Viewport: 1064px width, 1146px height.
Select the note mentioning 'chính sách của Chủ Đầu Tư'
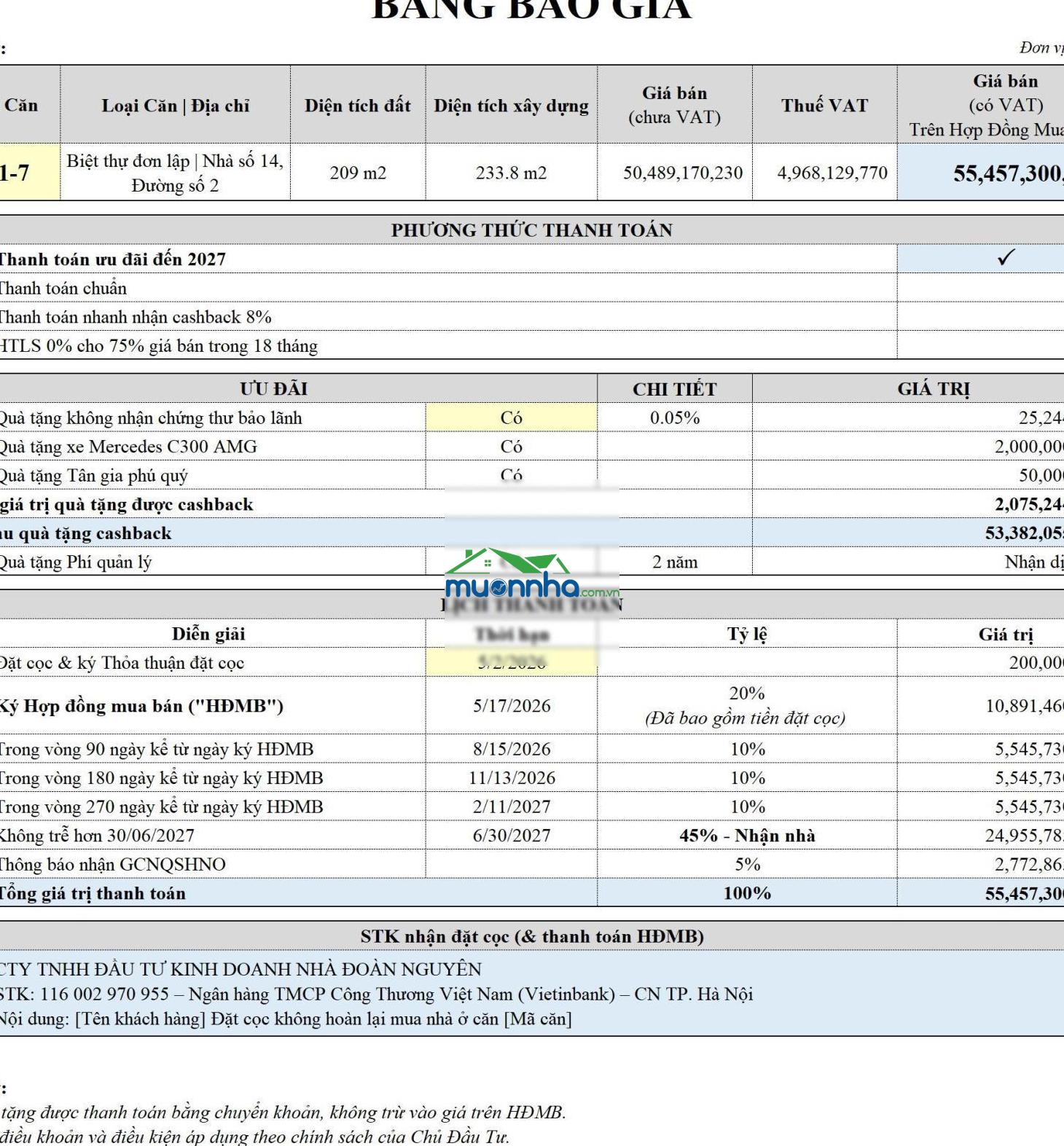(255, 1137)
